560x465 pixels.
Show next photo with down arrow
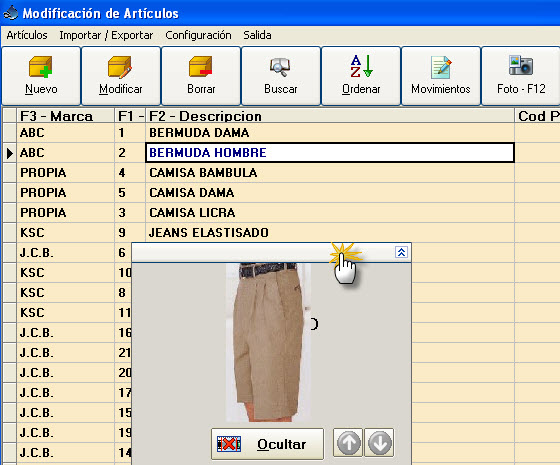tap(379, 443)
